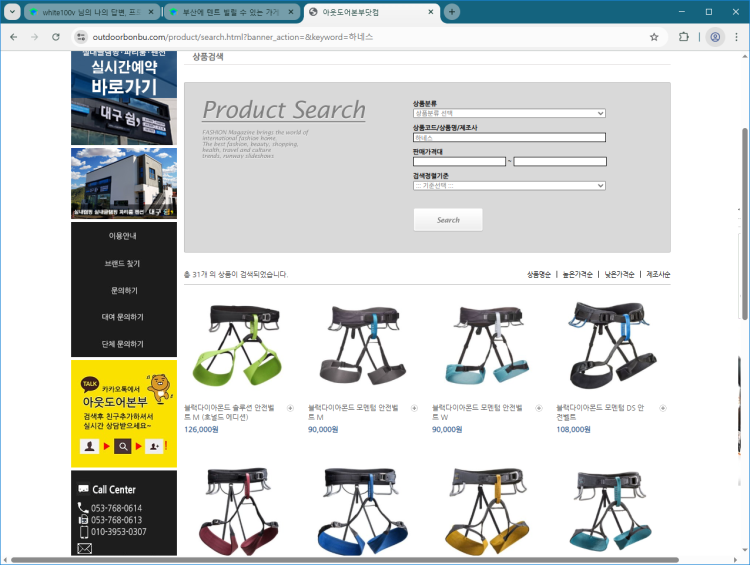This screenshot has width=750, height=565.
Task: Click the minimum 판매가격대 field
Action: (x=459, y=162)
